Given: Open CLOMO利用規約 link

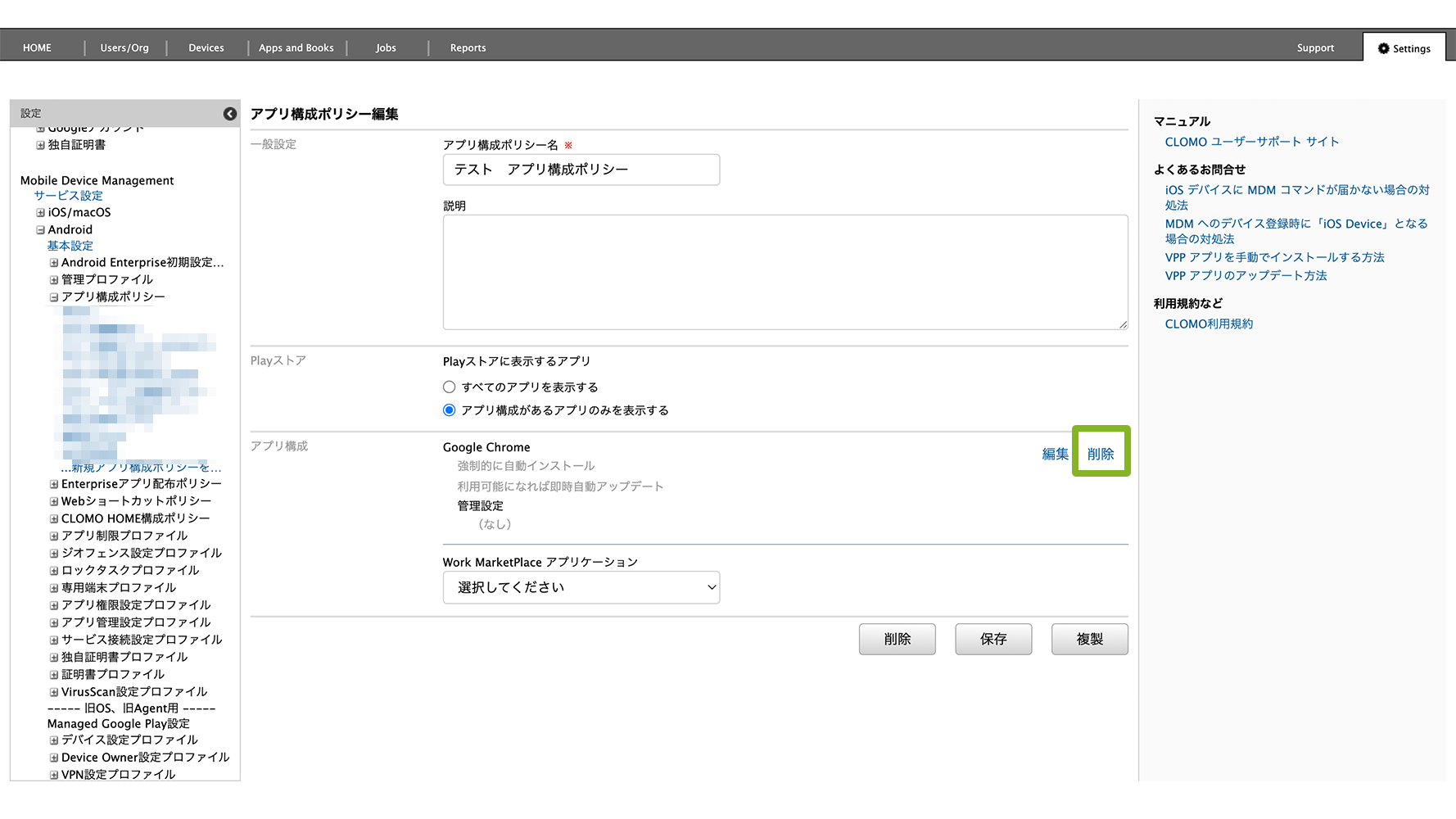Looking at the screenshot, I should [1209, 324].
